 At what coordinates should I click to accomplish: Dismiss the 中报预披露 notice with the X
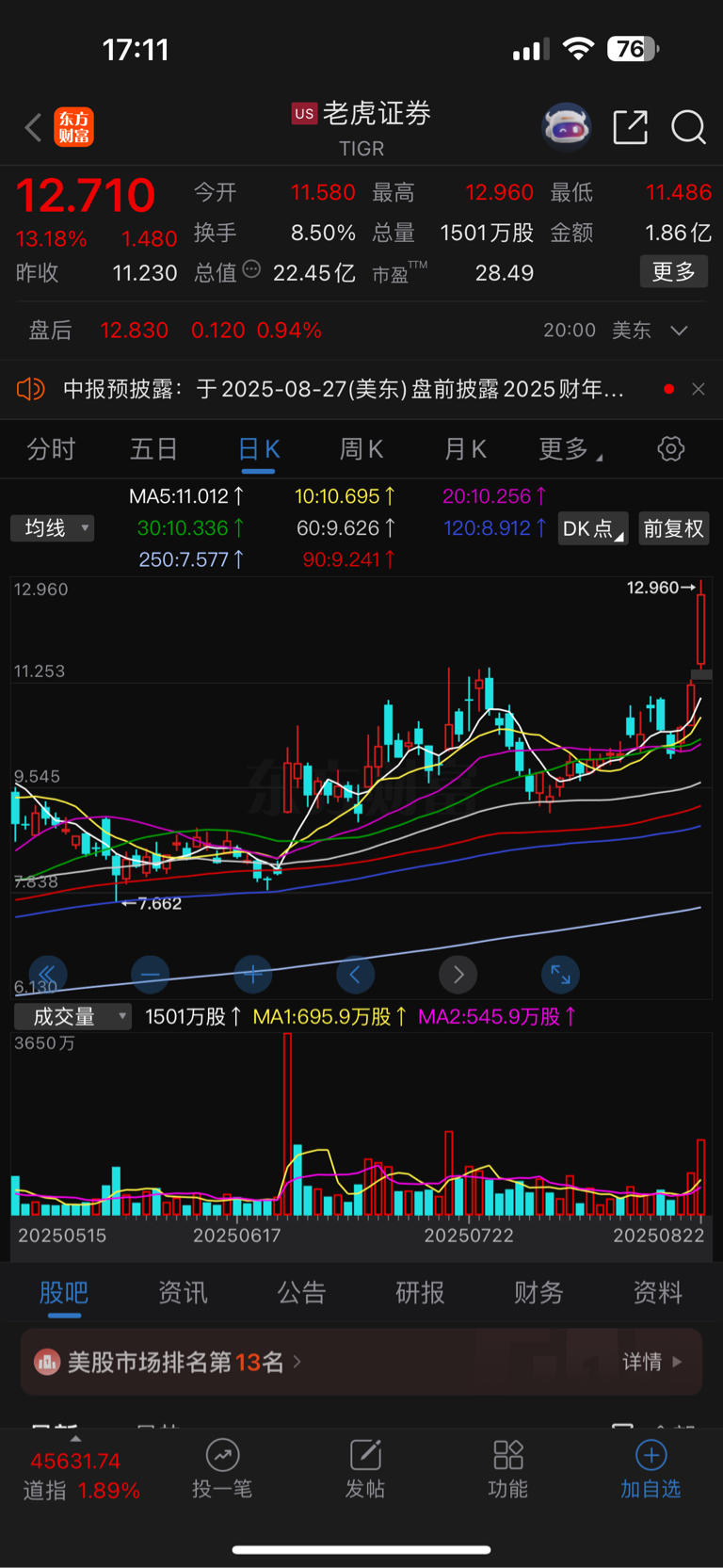[698, 389]
